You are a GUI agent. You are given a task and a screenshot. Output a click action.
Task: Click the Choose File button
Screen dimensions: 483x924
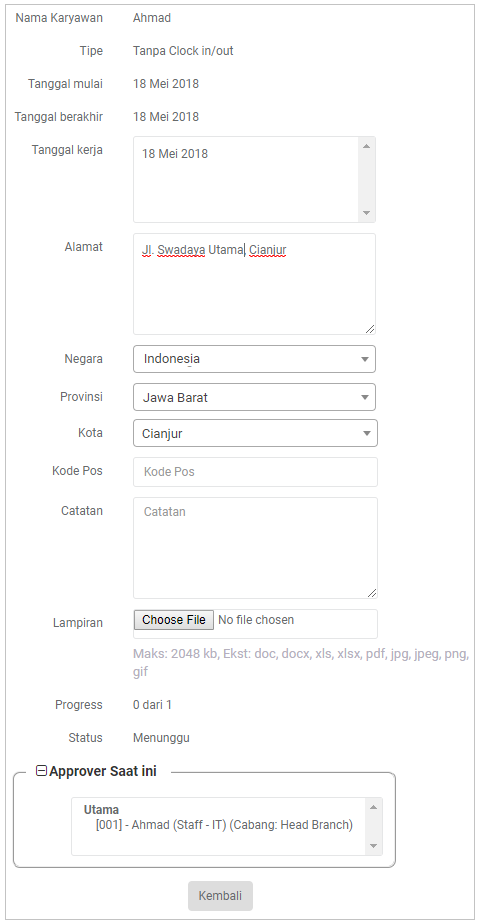(x=174, y=620)
